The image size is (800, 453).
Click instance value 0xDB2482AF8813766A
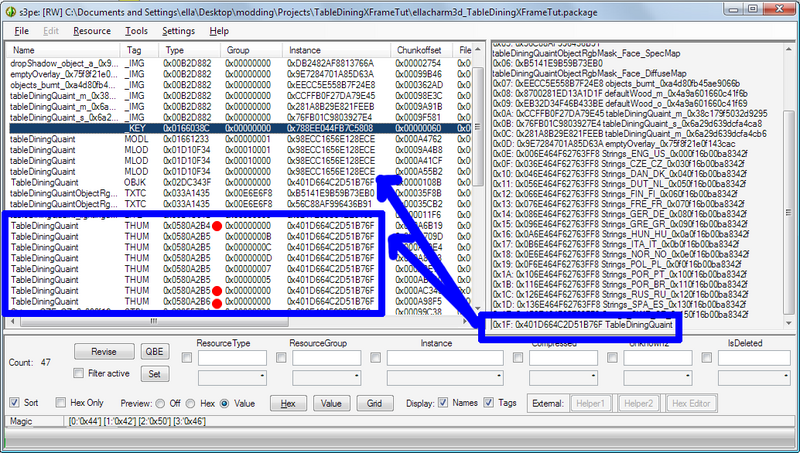pyautogui.click(x=330, y=63)
